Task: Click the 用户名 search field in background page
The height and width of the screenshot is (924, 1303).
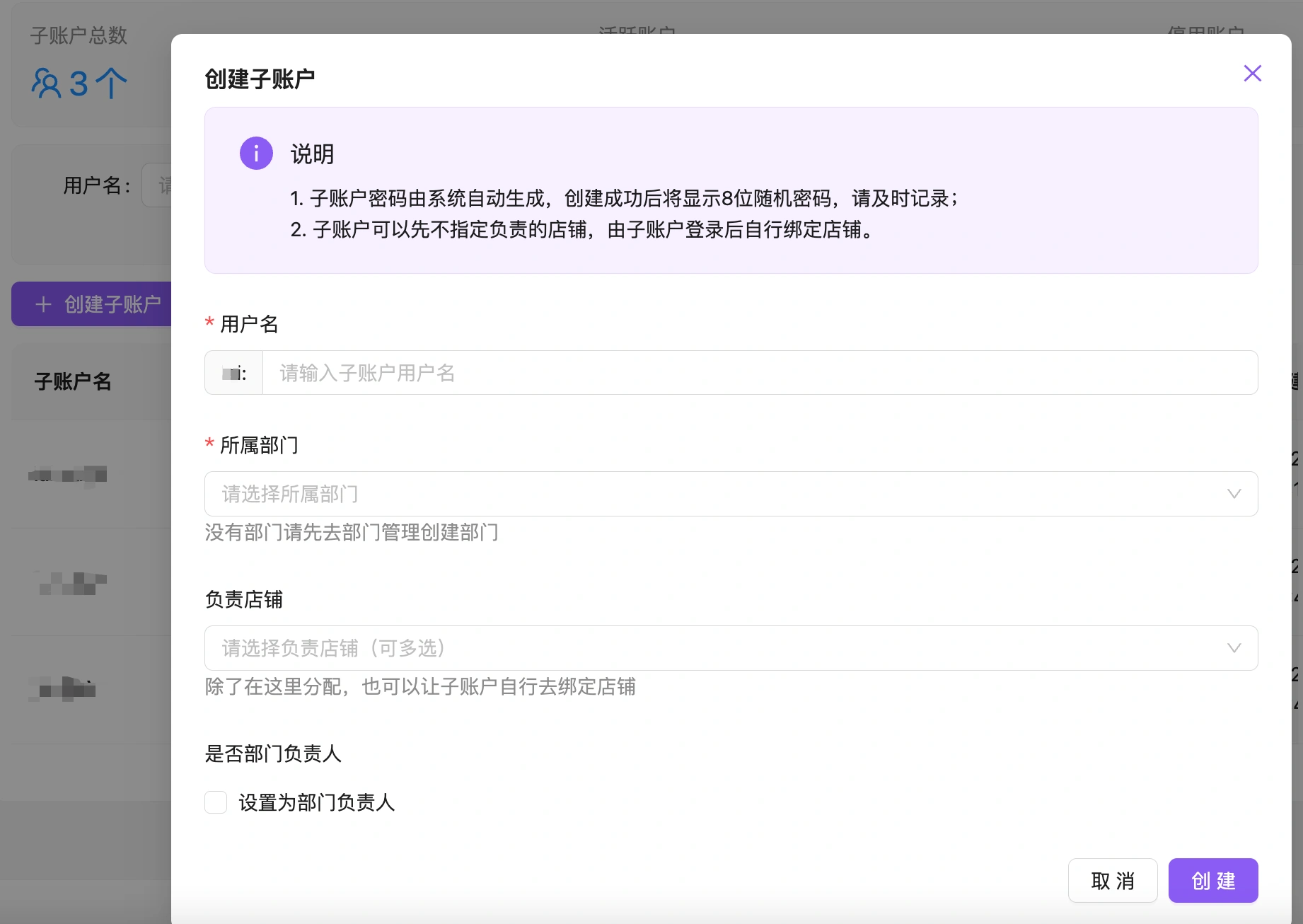Action: pyautogui.click(x=156, y=185)
